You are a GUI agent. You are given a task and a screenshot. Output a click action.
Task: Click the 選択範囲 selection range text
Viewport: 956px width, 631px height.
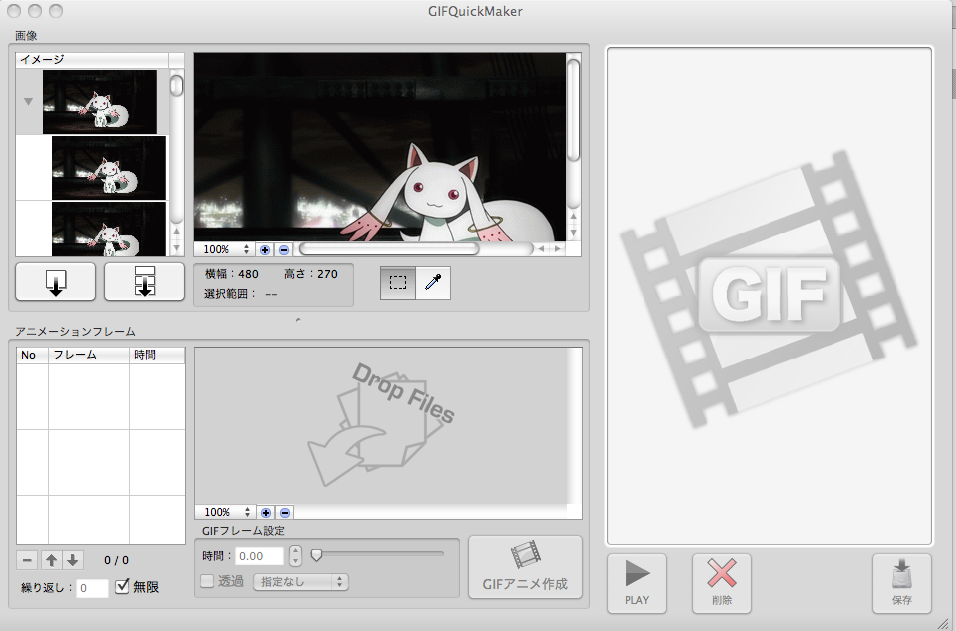coord(241,294)
